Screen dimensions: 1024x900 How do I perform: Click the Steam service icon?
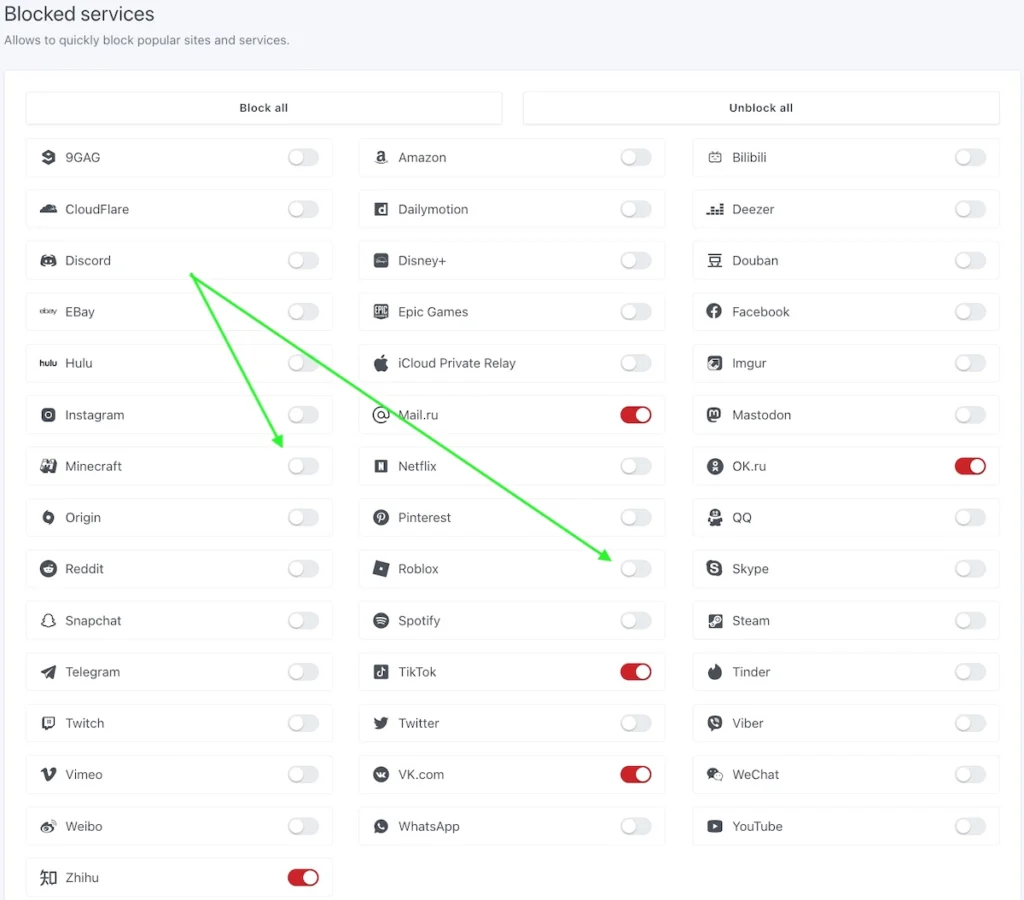click(715, 621)
